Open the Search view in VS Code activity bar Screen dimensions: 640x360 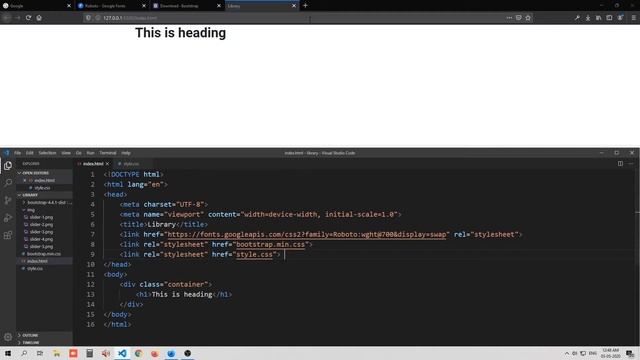tap(8, 182)
